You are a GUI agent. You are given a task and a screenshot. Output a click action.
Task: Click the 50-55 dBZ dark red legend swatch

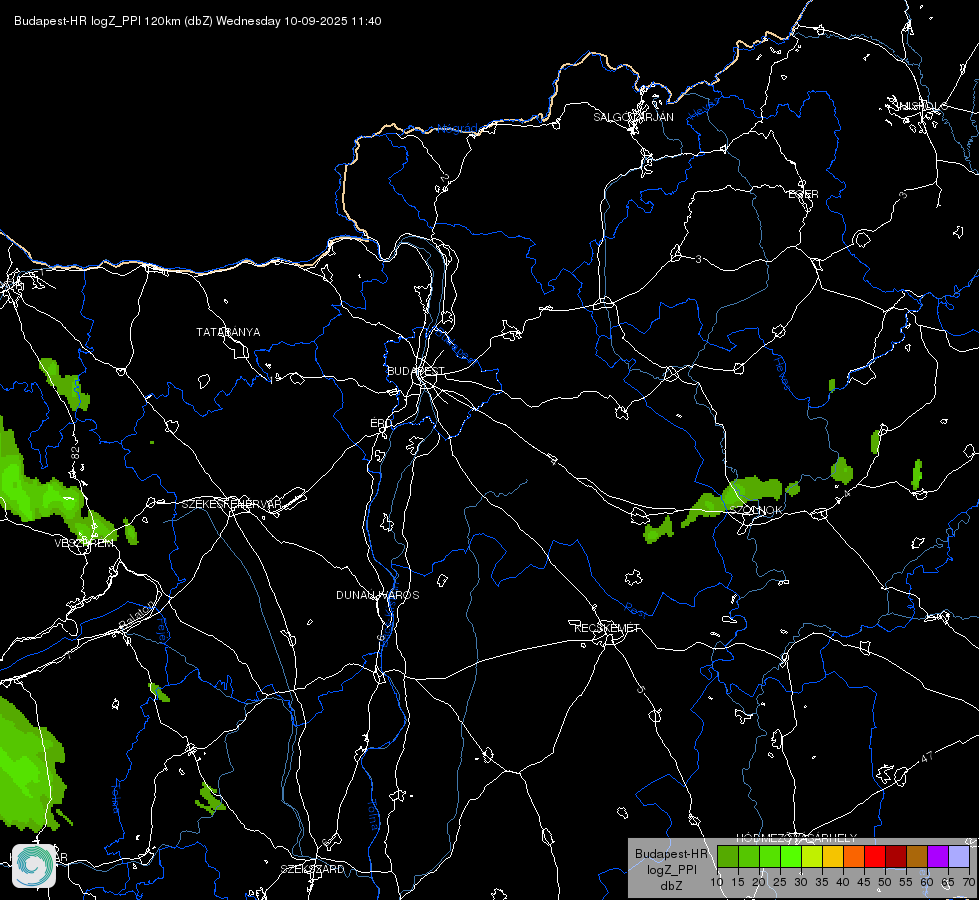896,857
